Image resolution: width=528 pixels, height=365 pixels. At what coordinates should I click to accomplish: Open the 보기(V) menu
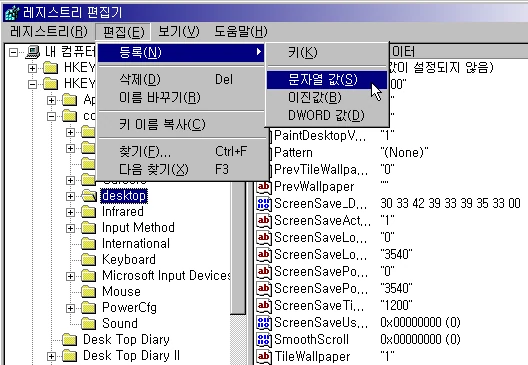click(179, 32)
